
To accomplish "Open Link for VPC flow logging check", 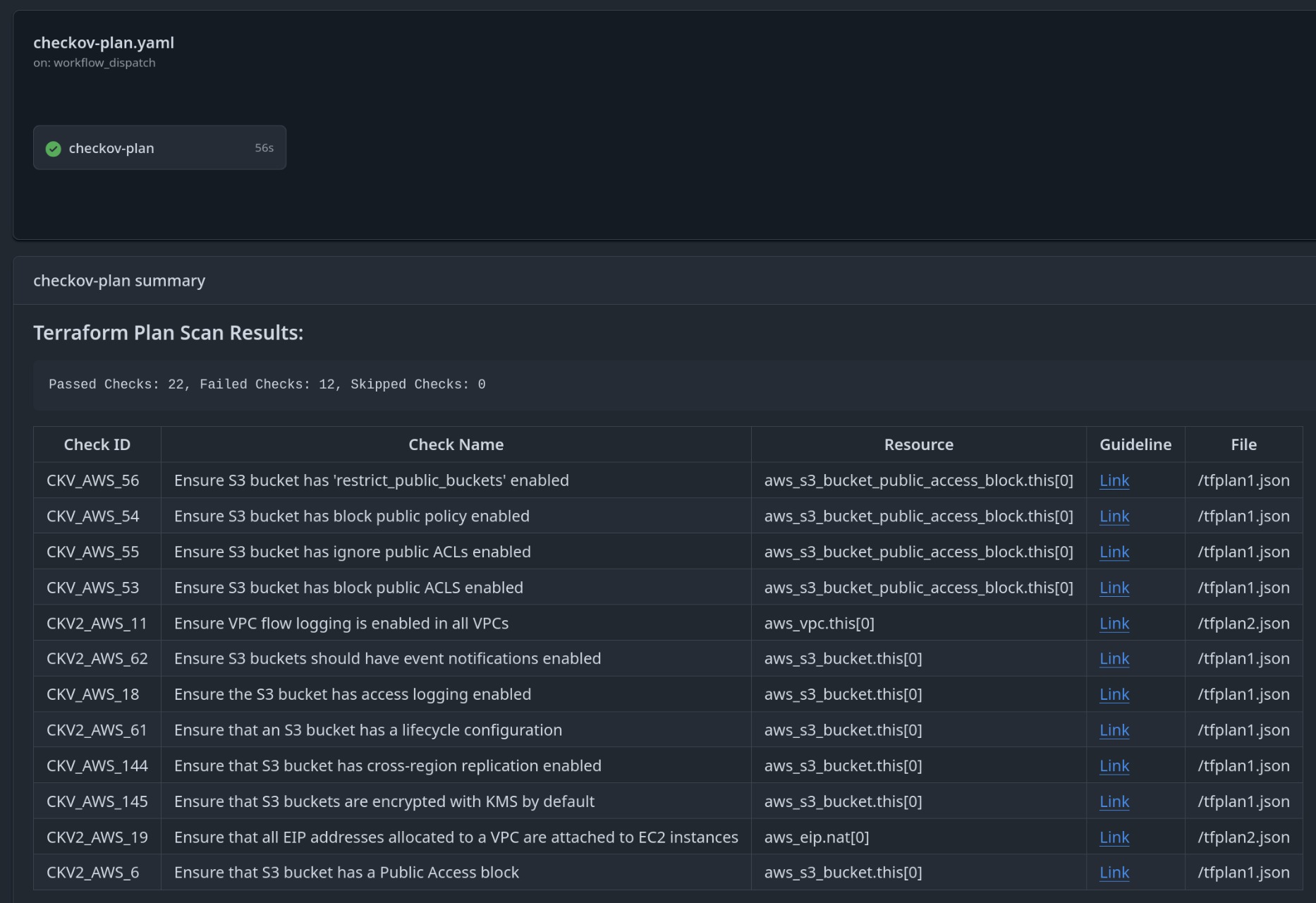I will click(1114, 623).
